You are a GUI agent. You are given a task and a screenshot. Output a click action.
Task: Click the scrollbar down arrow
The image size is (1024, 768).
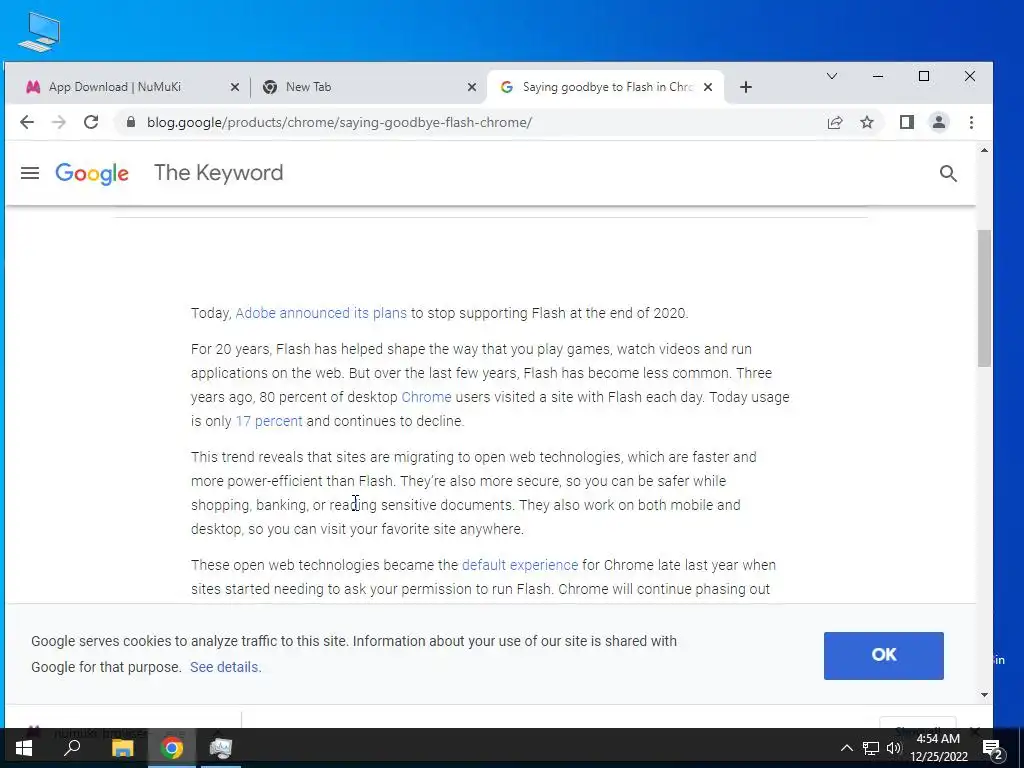pyautogui.click(x=984, y=695)
